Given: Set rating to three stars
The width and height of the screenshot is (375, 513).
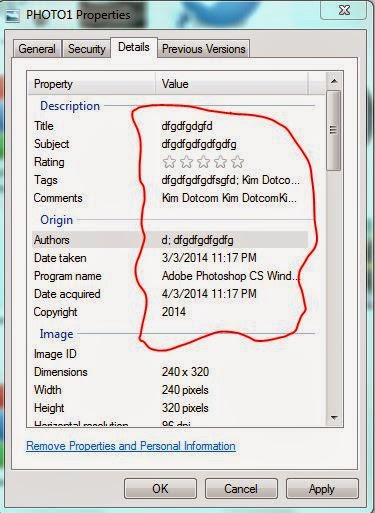Looking at the screenshot, I should coord(203,162).
